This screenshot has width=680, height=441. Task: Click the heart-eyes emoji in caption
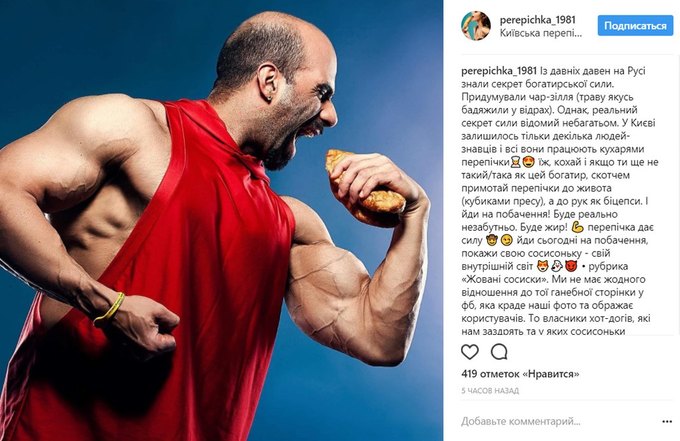click(528, 162)
